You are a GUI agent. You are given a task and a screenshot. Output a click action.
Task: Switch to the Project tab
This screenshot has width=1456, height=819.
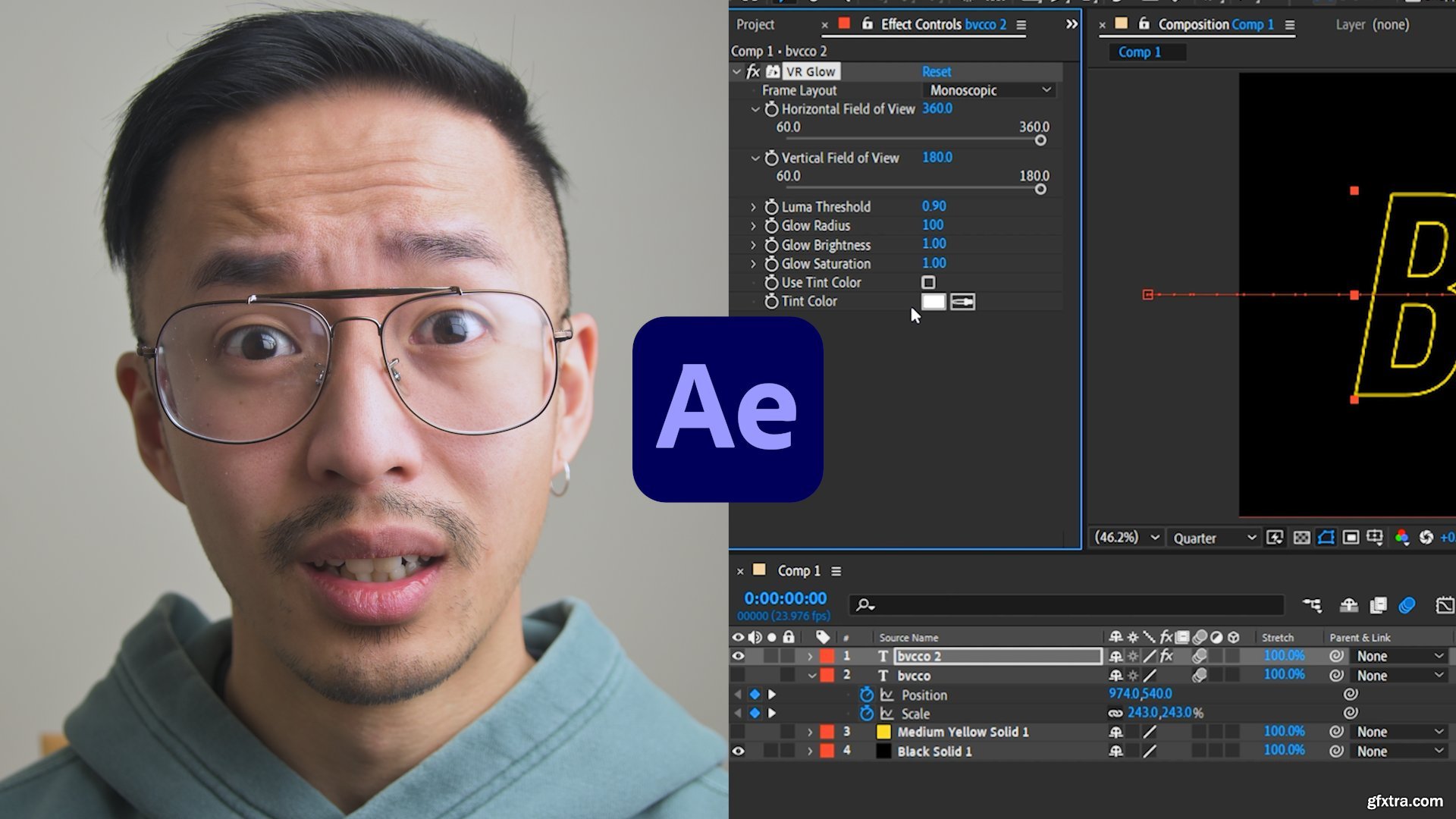pyautogui.click(x=757, y=24)
